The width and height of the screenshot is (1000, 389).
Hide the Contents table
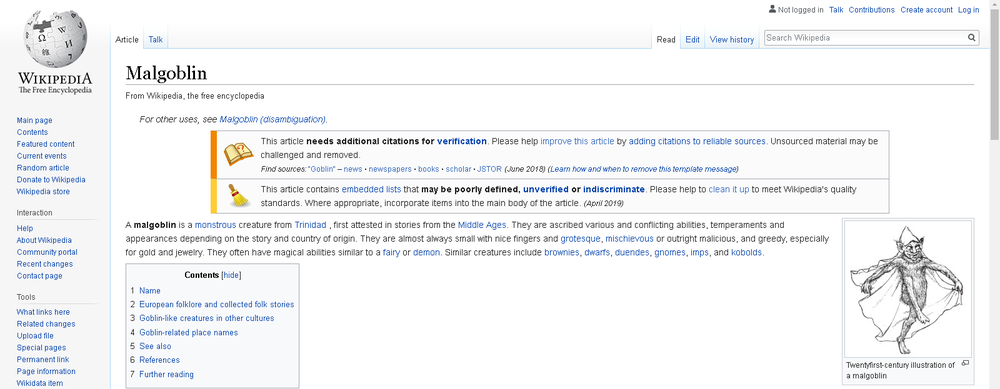231,275
